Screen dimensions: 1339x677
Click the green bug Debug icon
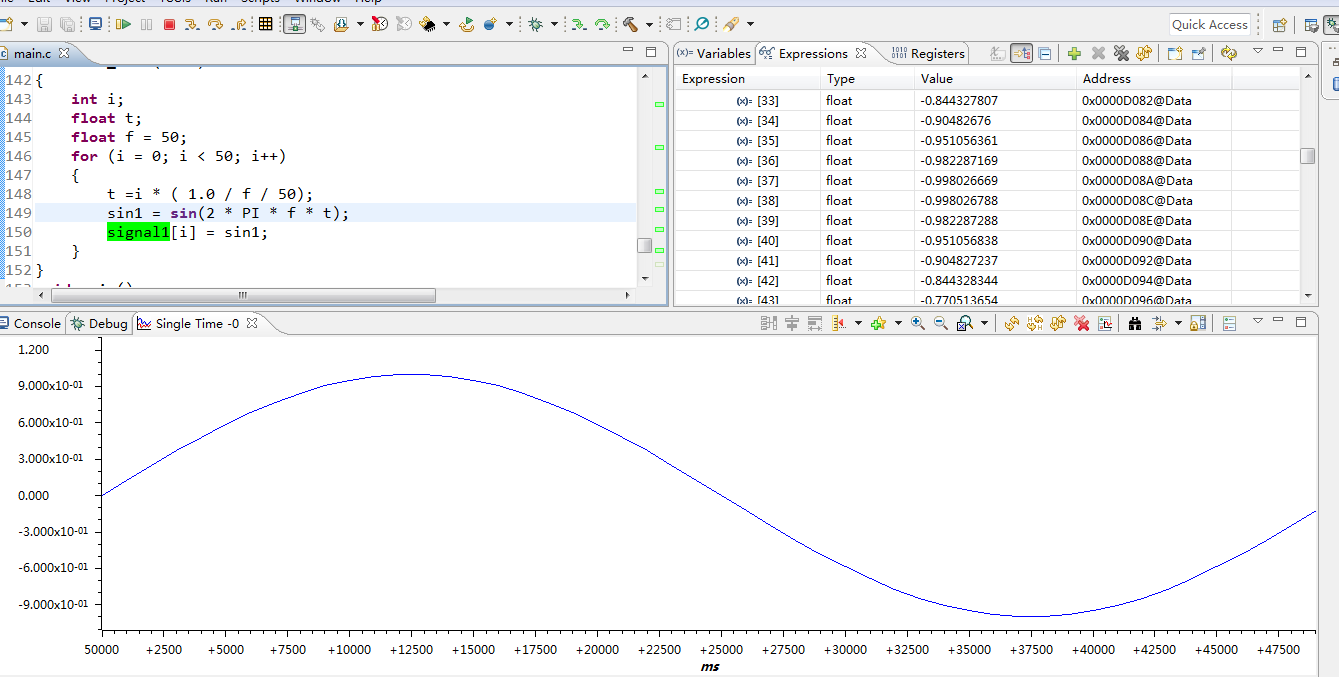535,24
